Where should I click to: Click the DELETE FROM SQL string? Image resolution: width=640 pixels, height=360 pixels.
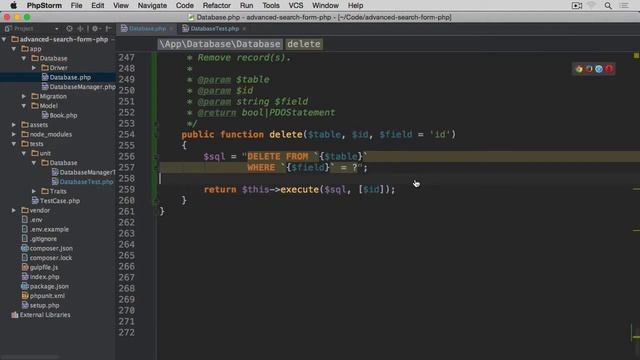pyautogui.click(x=278, y=156)
